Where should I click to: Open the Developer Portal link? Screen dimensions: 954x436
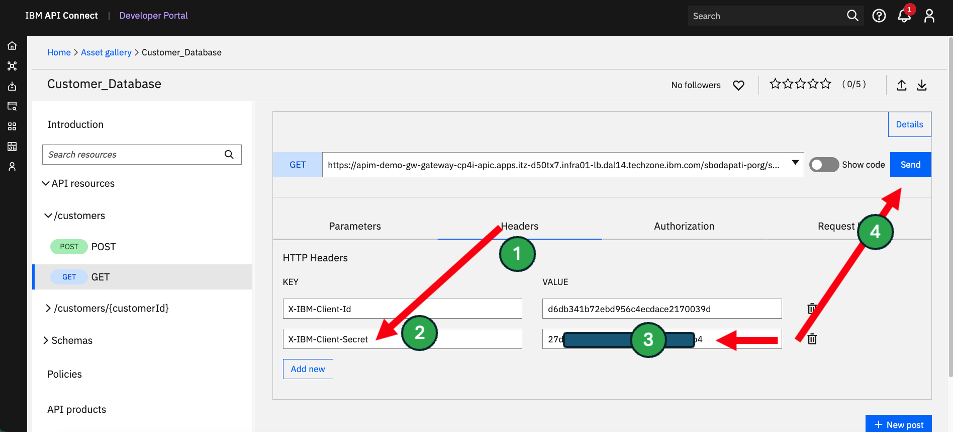click(153, 16)
